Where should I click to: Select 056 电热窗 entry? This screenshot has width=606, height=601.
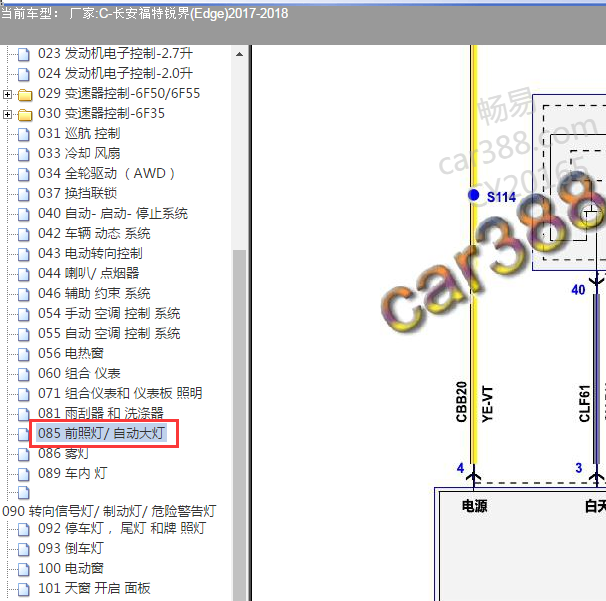pyautogui.click(x=71, y=353)
